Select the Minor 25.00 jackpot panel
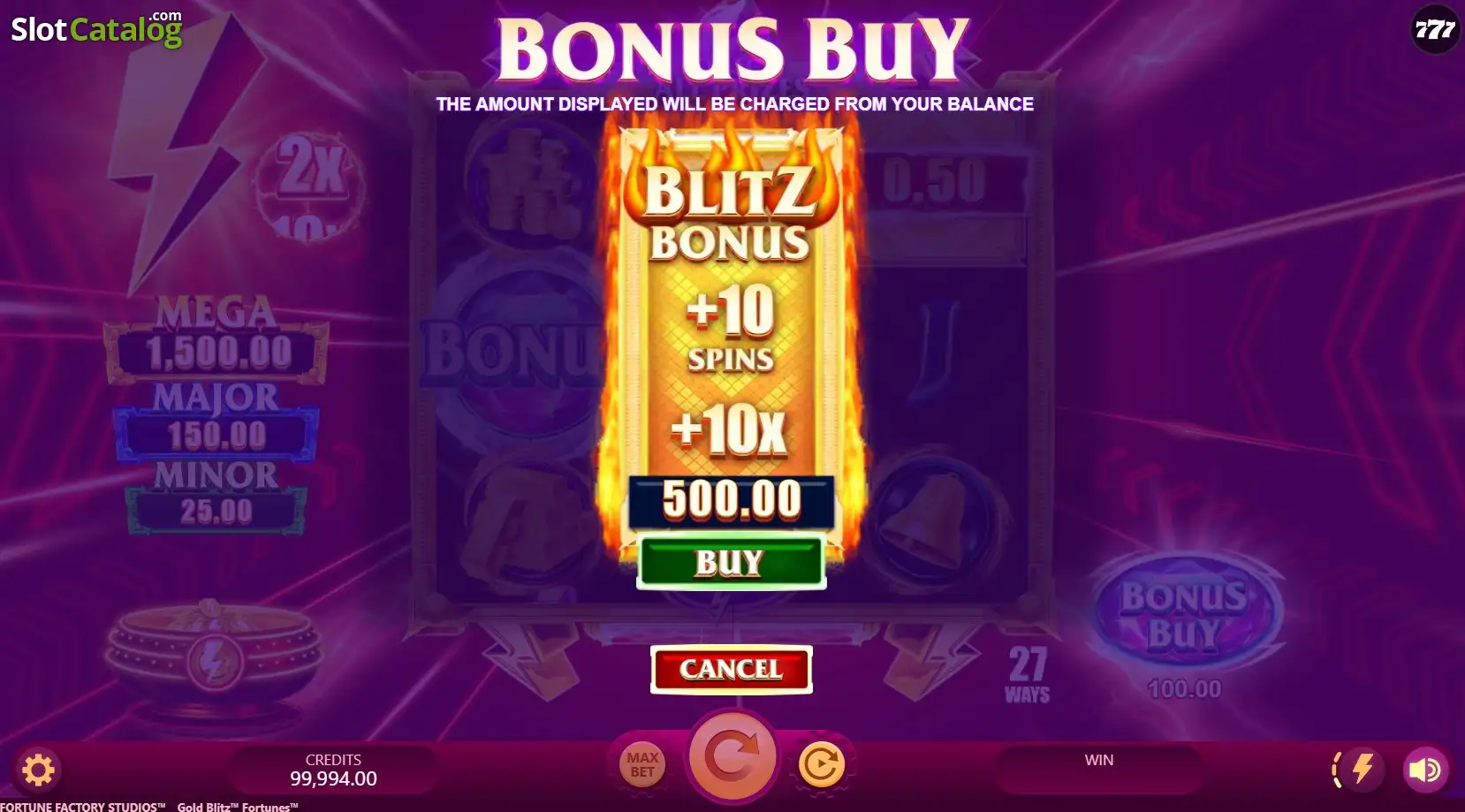The width and height of the screenshot is (1465, 812). (x=216, y=497)
